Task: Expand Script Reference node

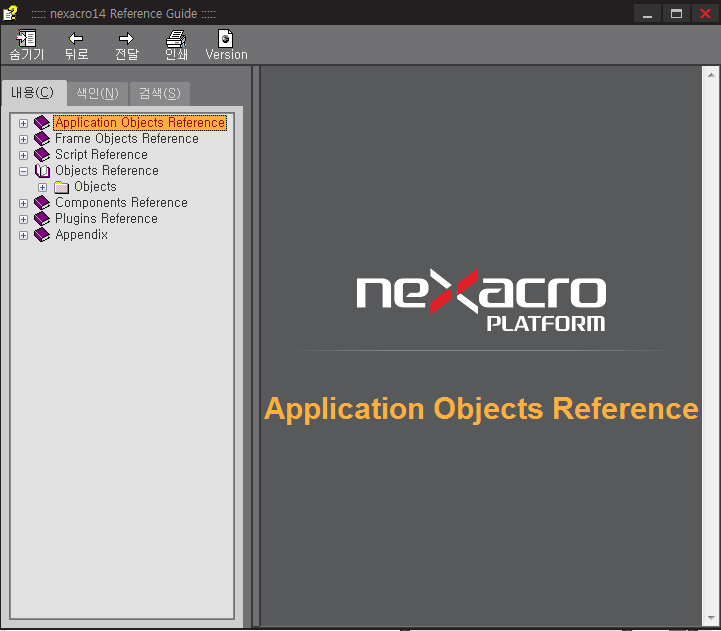Action: tap(23, 155)
